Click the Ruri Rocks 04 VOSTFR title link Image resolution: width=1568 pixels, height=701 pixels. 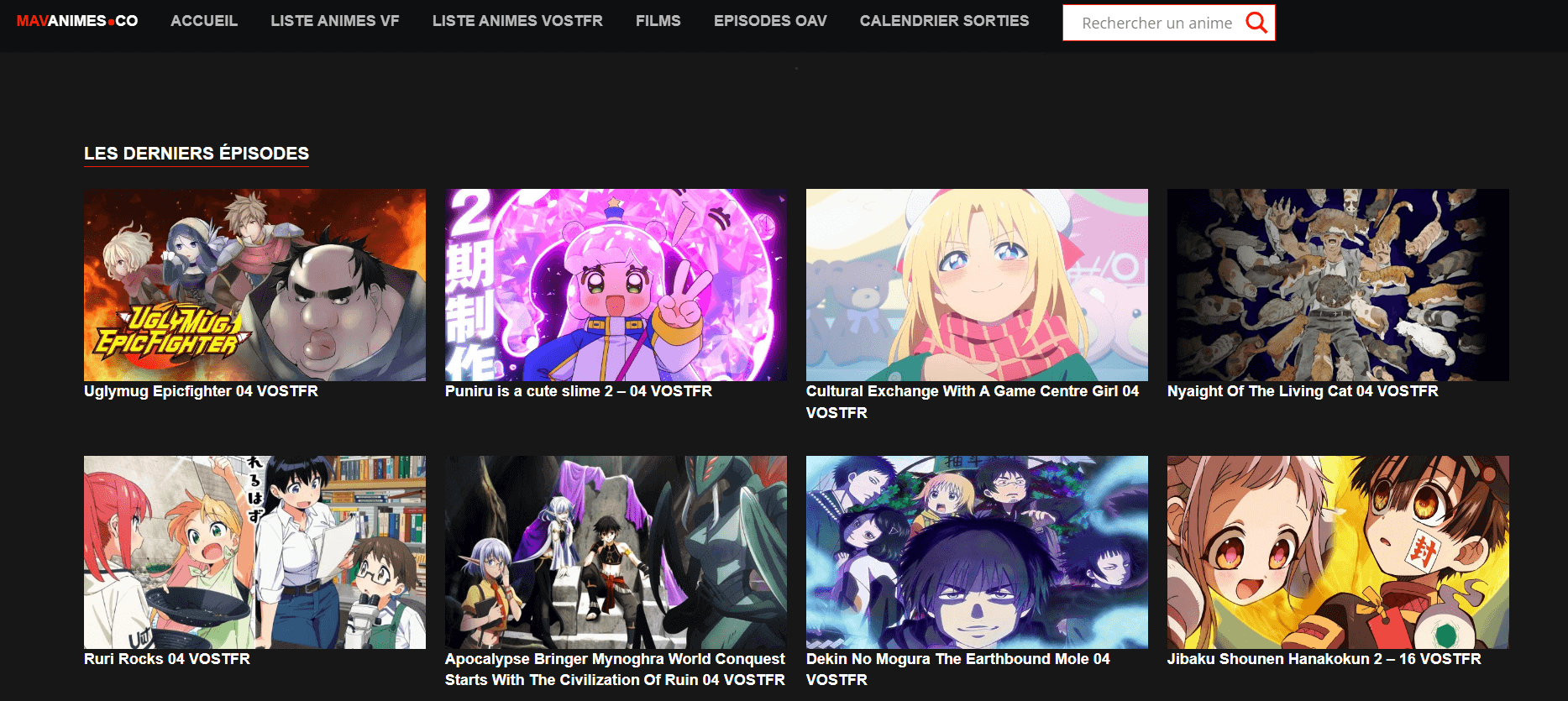(167, 659)
